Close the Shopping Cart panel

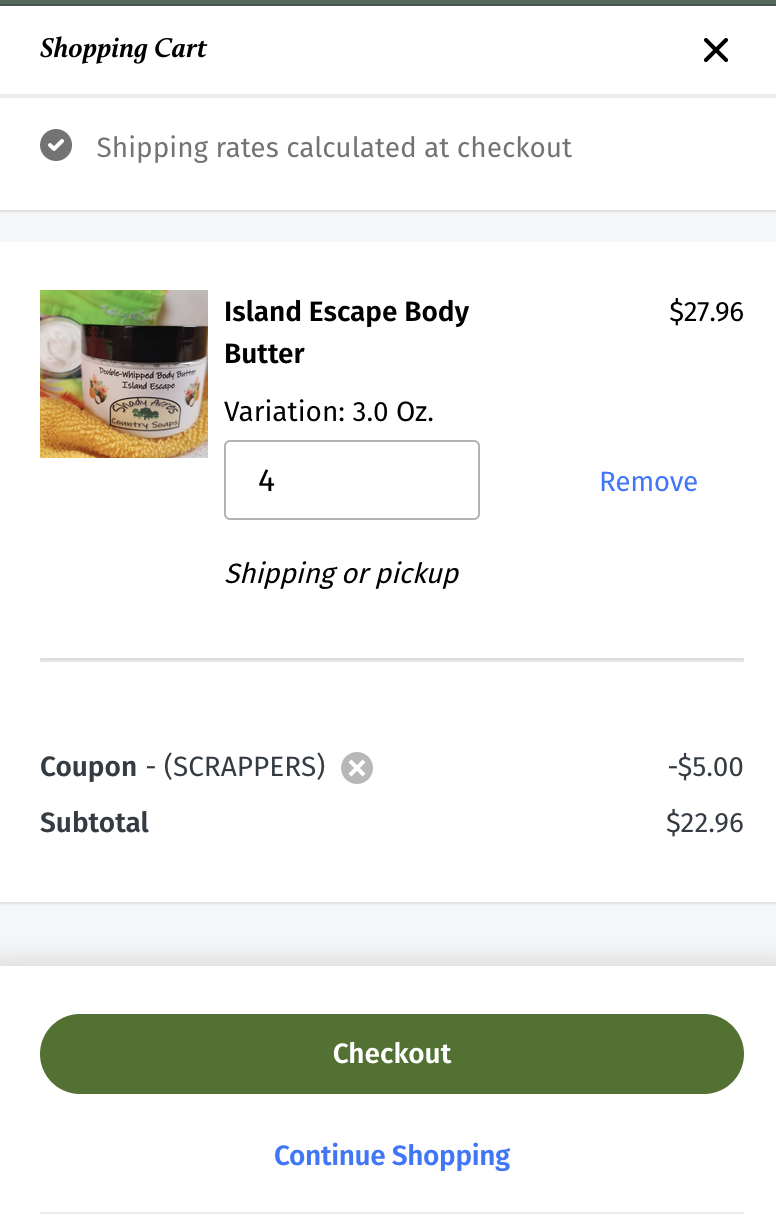tap(715, 50)
